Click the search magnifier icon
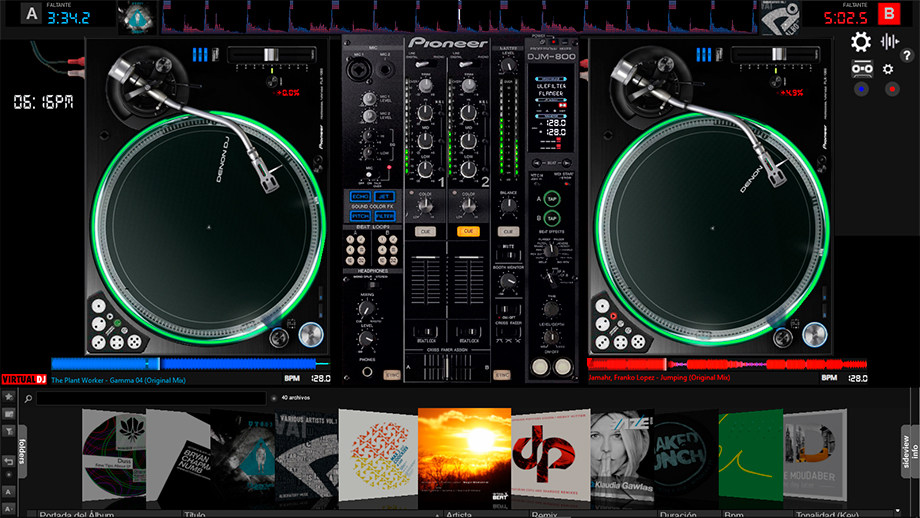This screenshot has height=518, width=920. (28, 398)
